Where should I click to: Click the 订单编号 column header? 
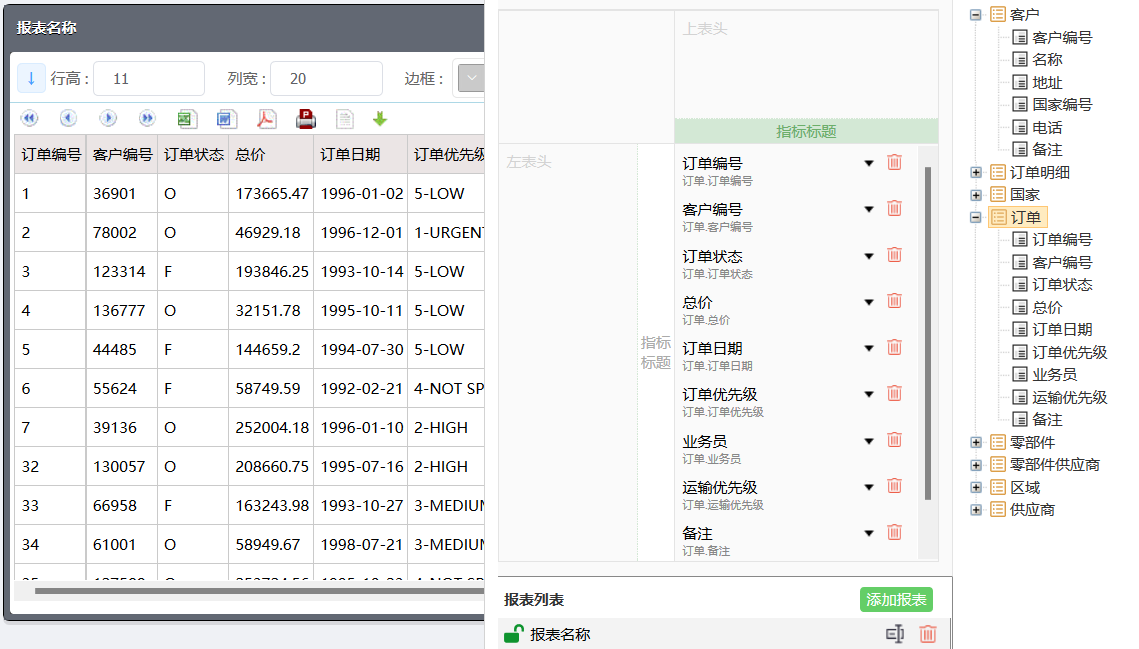pos(50,154)
